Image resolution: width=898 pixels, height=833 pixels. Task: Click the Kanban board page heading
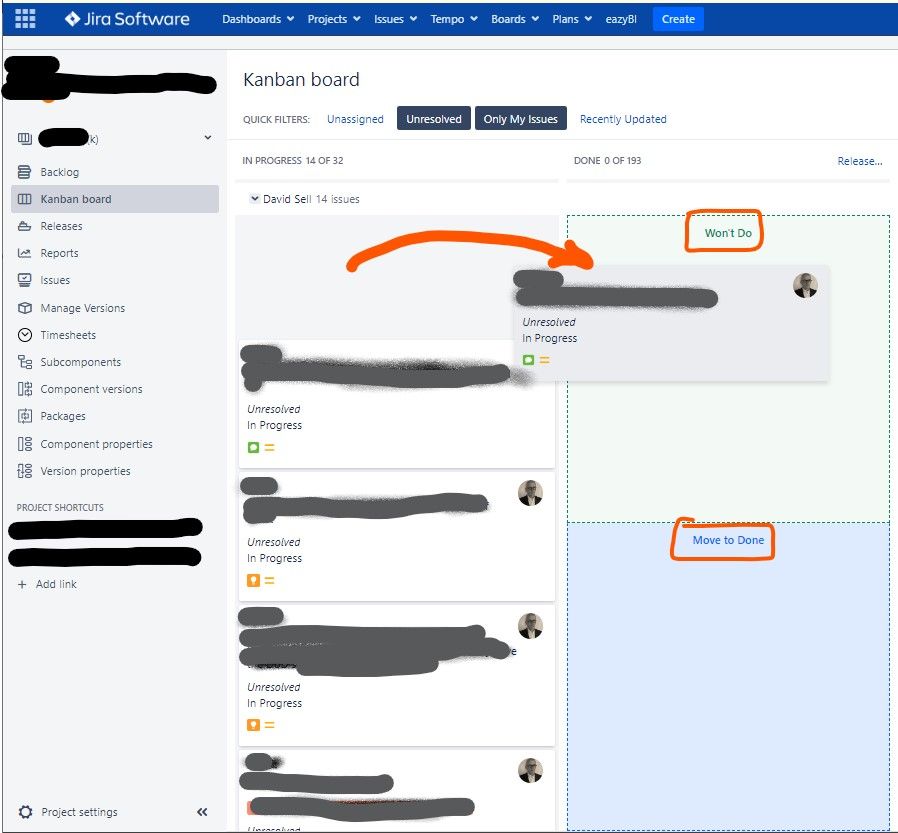(x=301, y=80)
